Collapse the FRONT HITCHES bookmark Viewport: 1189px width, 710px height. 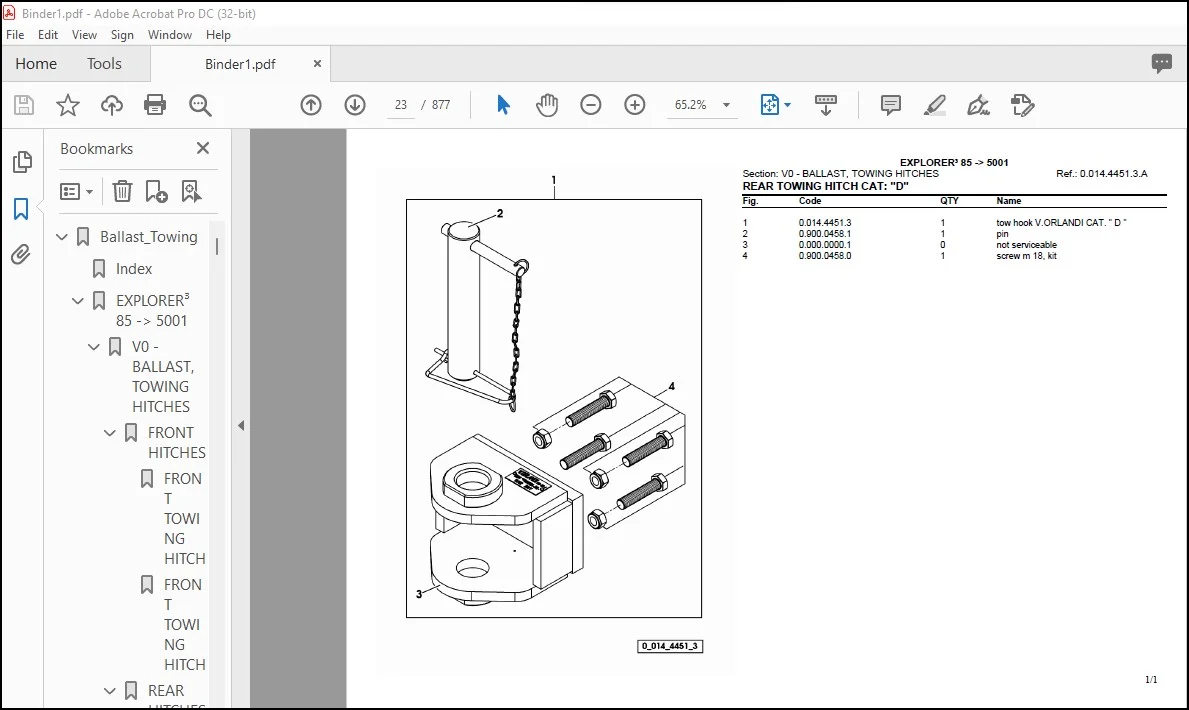tap(110, 432)
